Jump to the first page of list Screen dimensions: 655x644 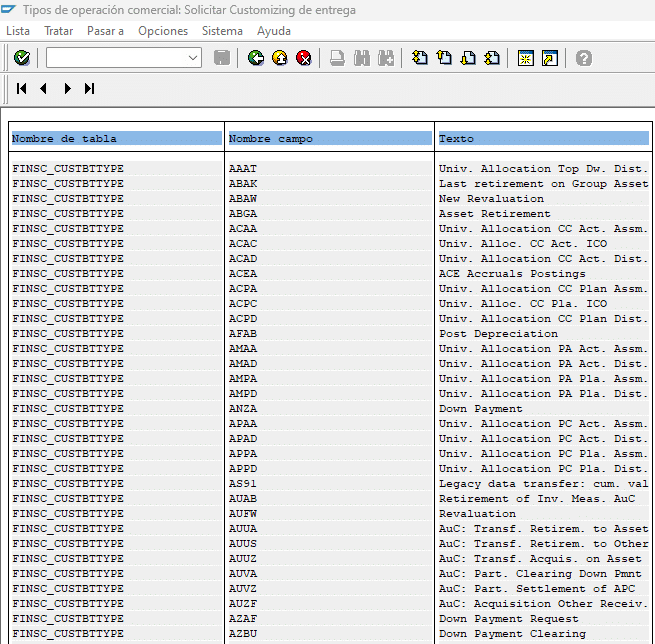pyautogui.click(x=22, y=89)
